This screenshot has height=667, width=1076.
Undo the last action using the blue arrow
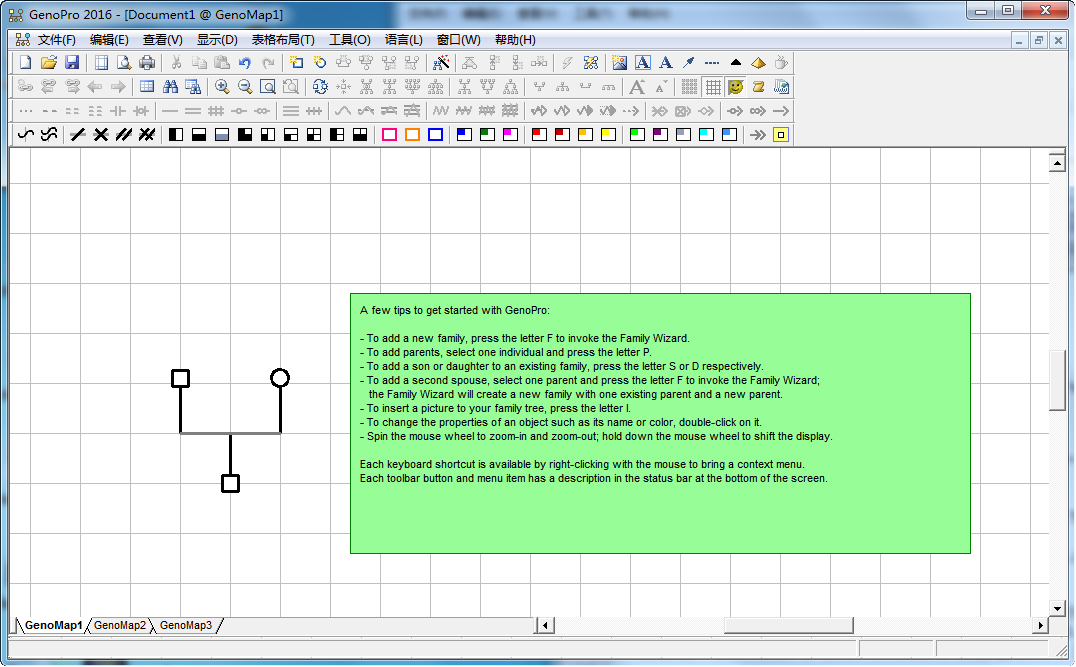click(x=244, y=62)
